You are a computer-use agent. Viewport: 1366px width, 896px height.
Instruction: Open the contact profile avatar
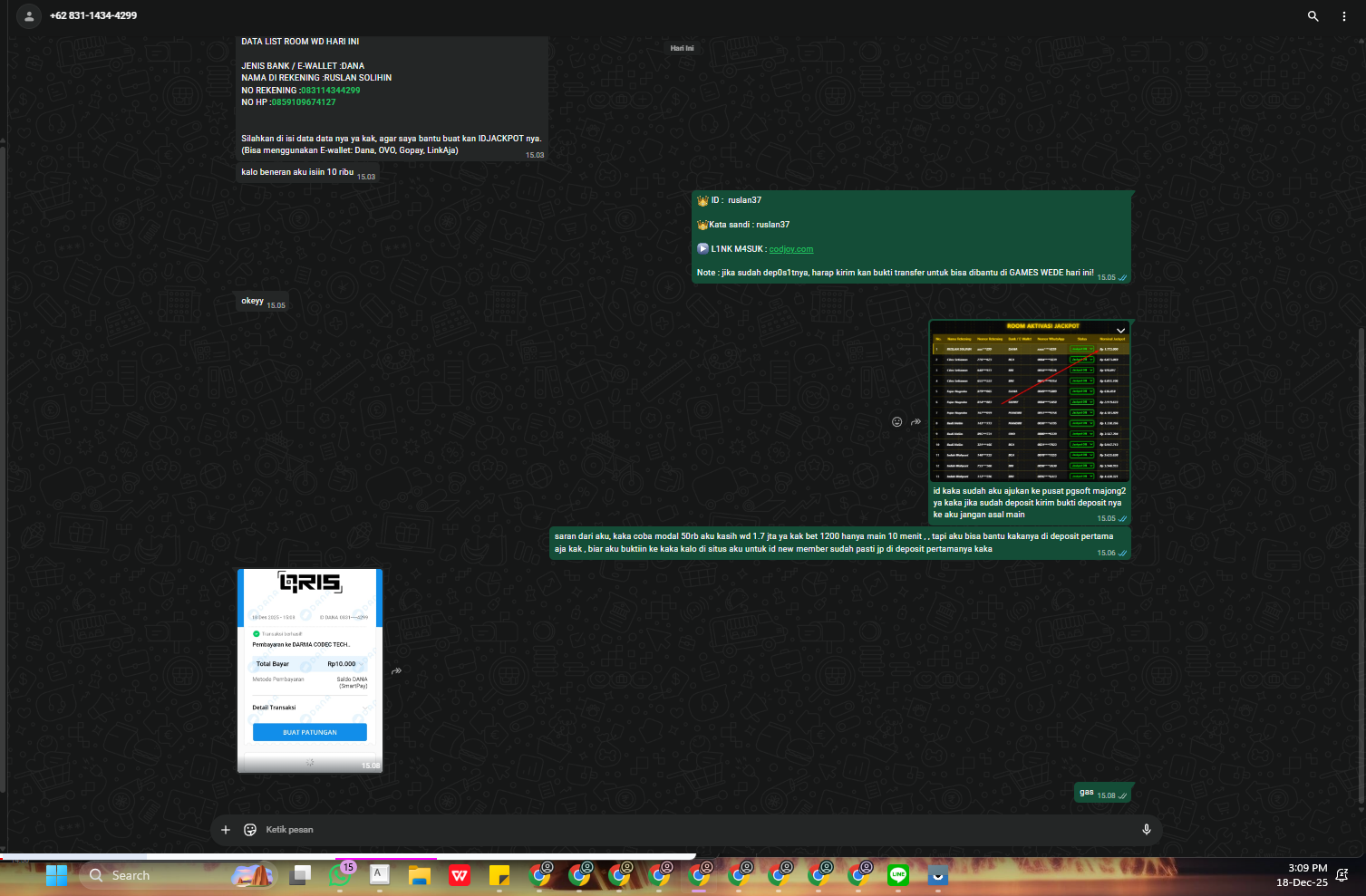tap(29, 16)
